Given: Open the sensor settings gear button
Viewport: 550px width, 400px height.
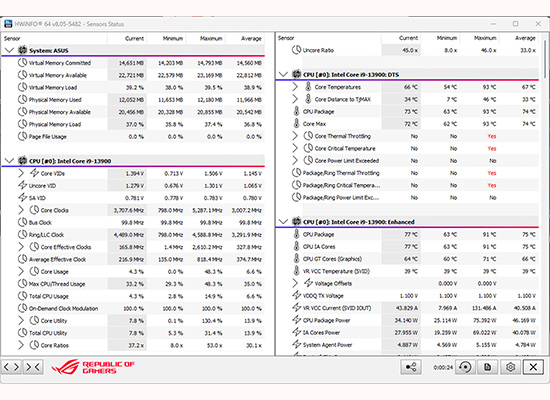Looking at the screenshot, I should tap(510, 367).
